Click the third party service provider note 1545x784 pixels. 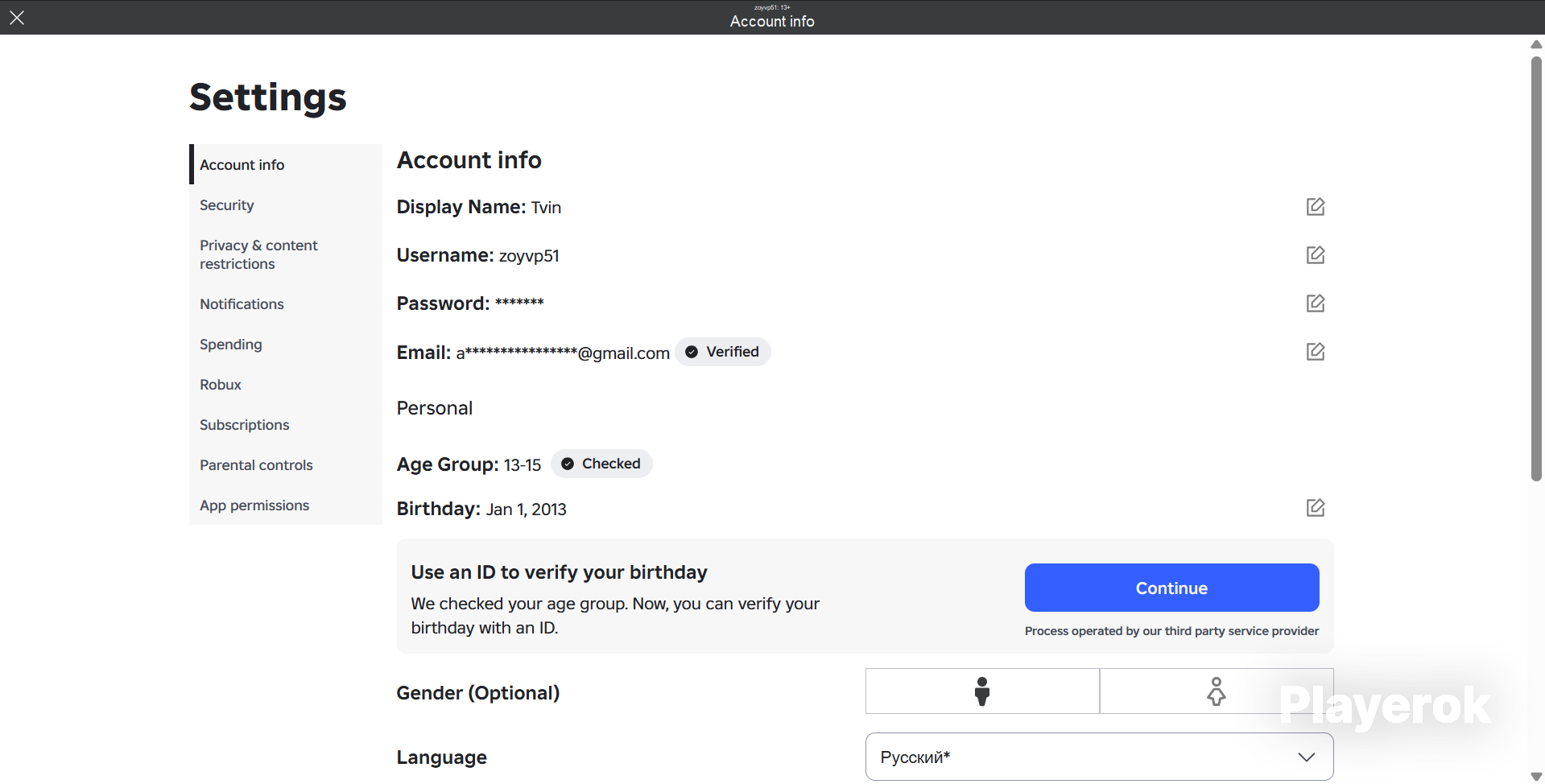tap(1171, 631)
